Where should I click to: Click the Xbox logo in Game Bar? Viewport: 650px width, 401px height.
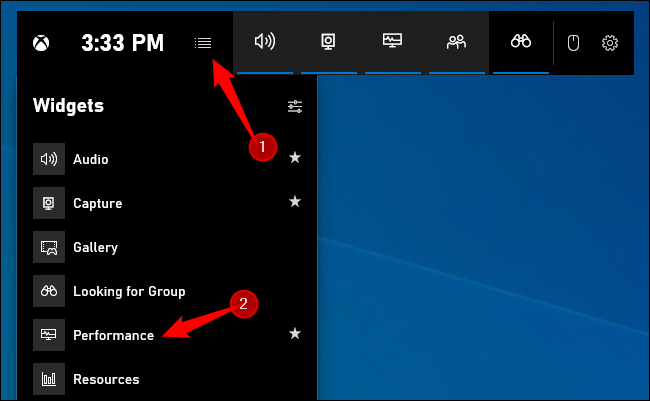click(43, 43)
